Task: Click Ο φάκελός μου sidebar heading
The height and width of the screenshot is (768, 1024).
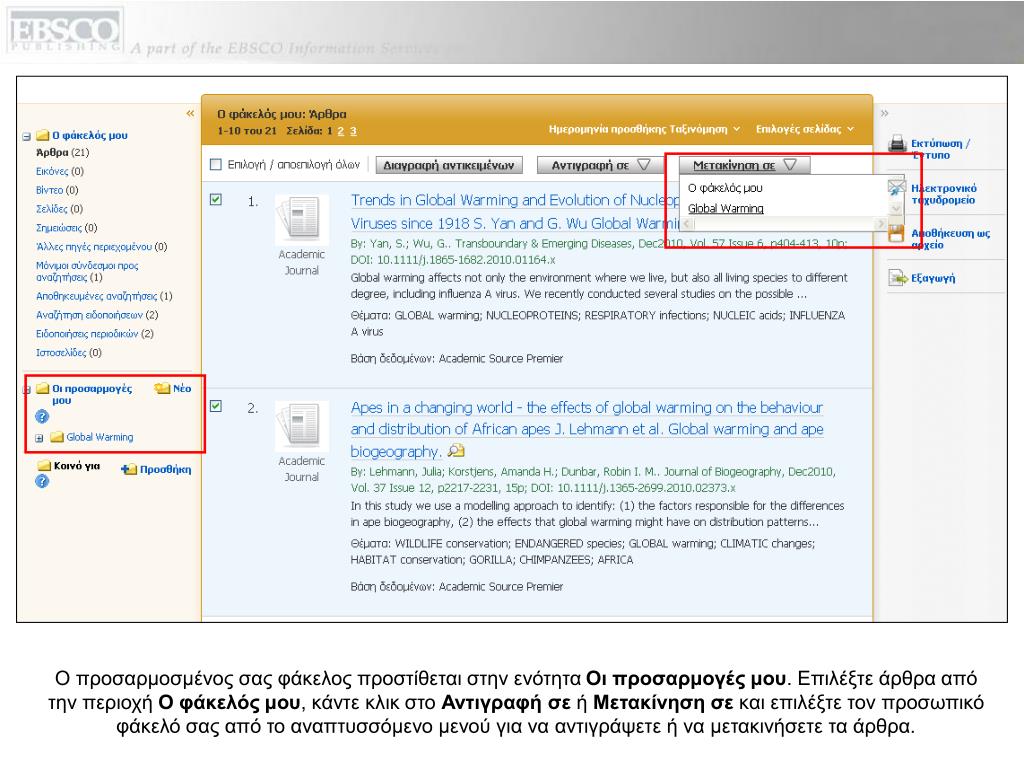Action: (90, 135)
